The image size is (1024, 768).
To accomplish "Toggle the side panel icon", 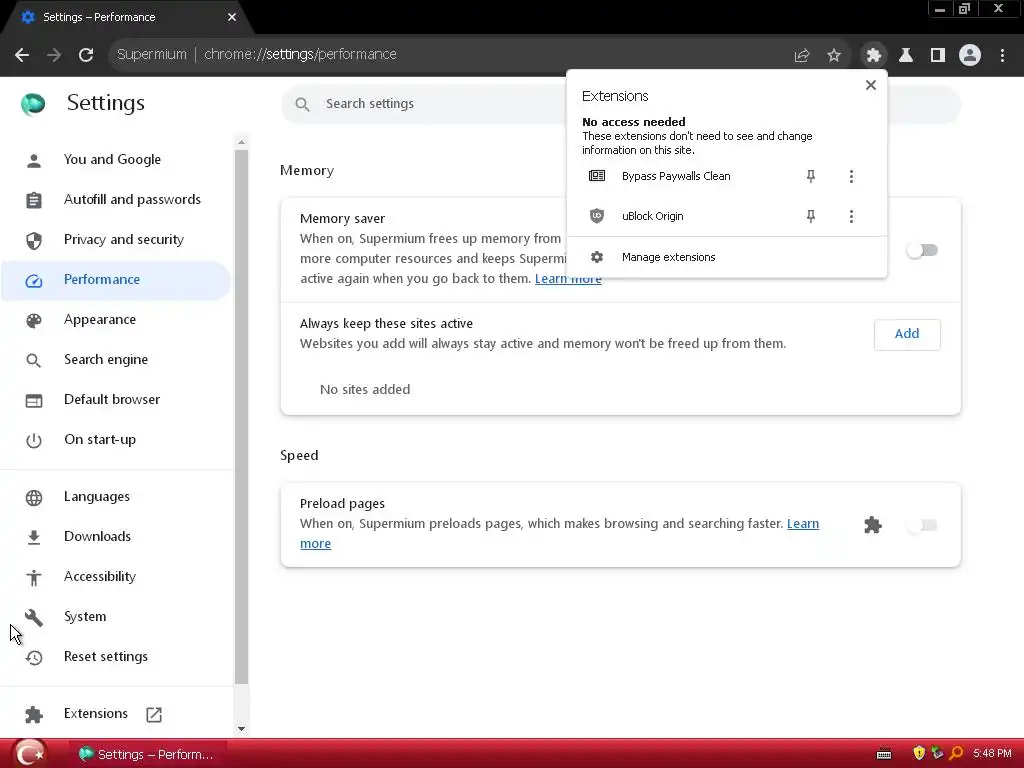I will (938, 55).
